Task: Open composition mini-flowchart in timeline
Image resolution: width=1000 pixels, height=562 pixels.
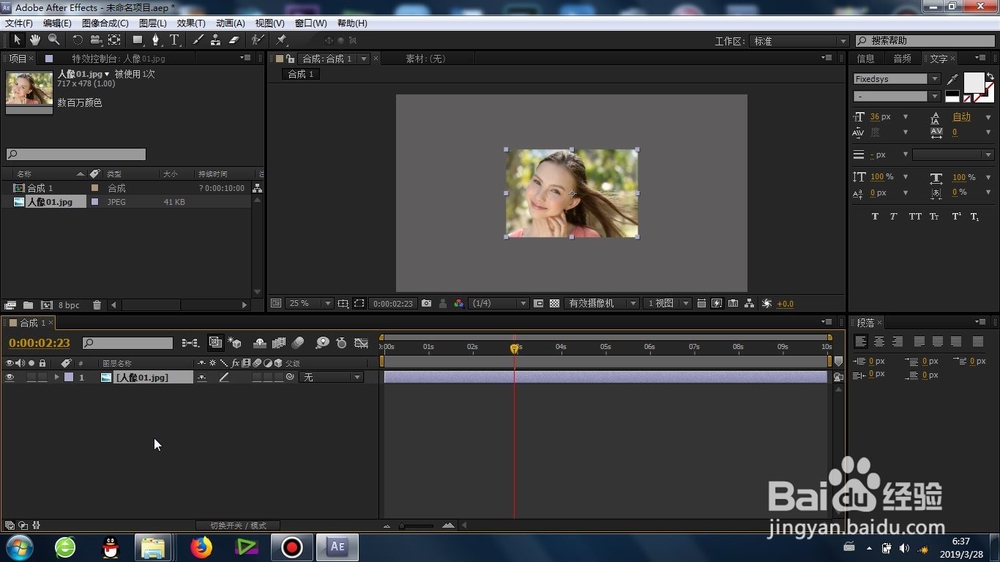Action: coord(190,343)
